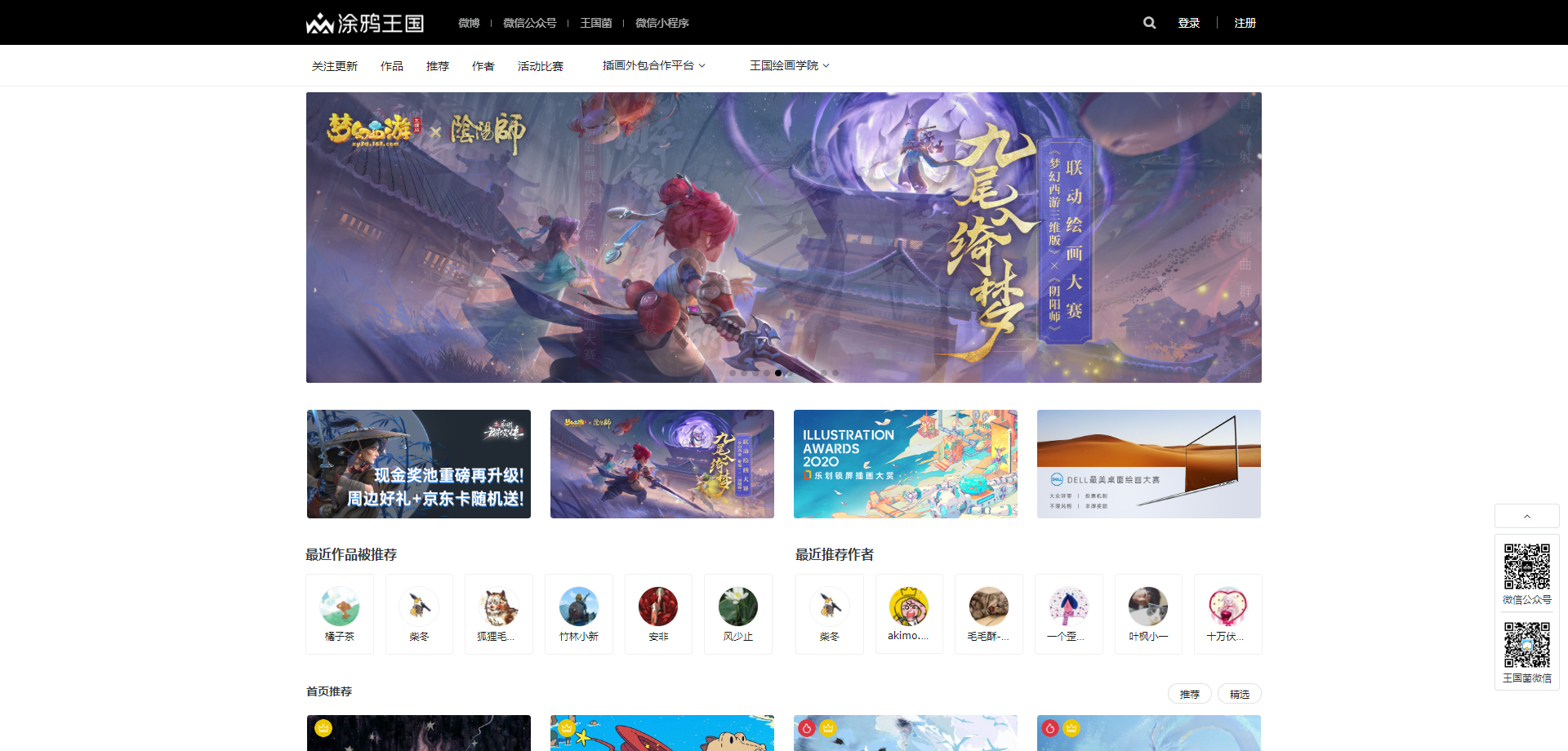The image size is (1568, 751).
Task: Click the 王国菌 link in the top bar
Action: tap(596, 23)
